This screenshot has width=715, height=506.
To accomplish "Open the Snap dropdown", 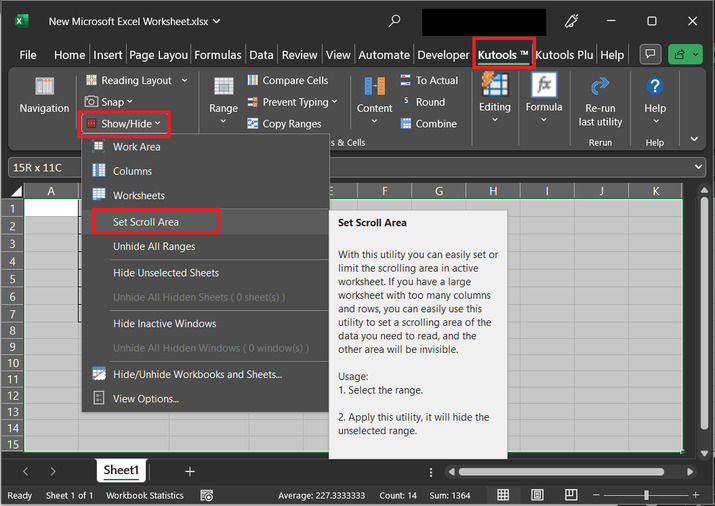I will click(x=110, y=102).
